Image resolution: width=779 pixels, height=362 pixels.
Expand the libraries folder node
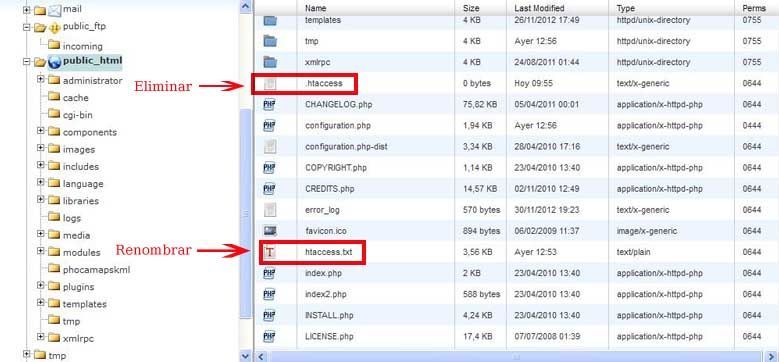[x=41, y=200]
